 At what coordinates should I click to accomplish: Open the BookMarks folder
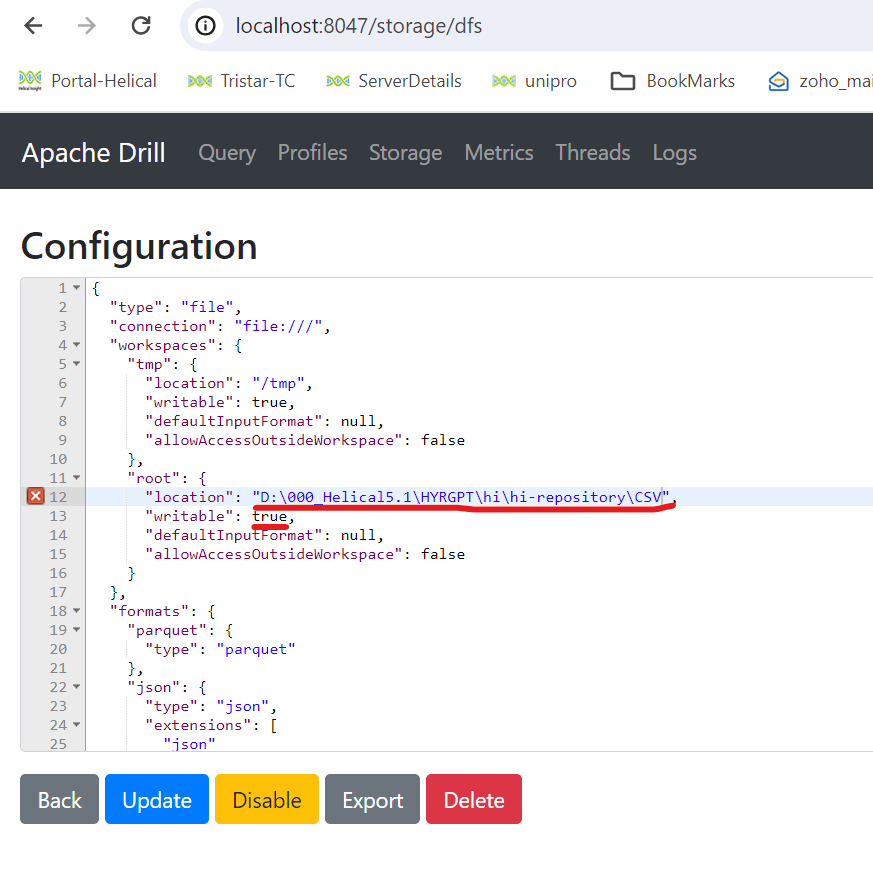[x=672, y=81]
